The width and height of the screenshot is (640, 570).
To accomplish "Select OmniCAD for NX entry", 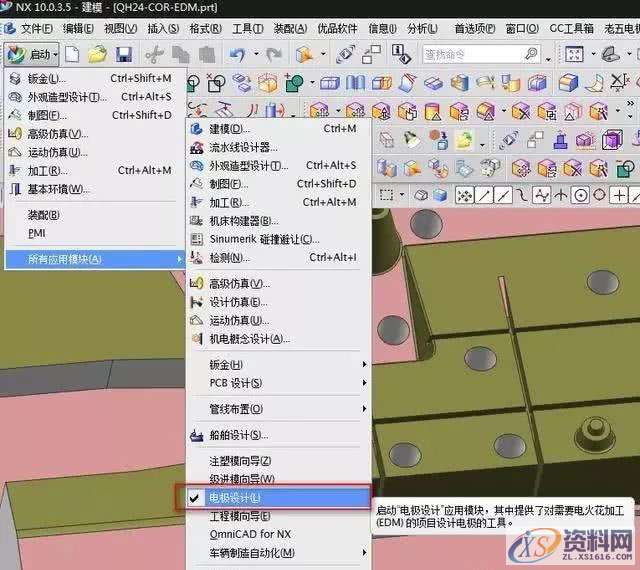I will (278, 534).
